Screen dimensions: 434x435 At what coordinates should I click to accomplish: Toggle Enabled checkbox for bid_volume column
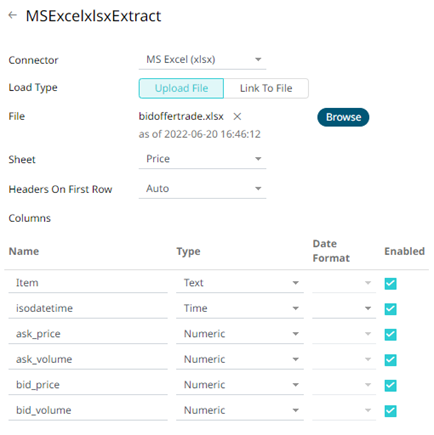click(x=390, y=411)
